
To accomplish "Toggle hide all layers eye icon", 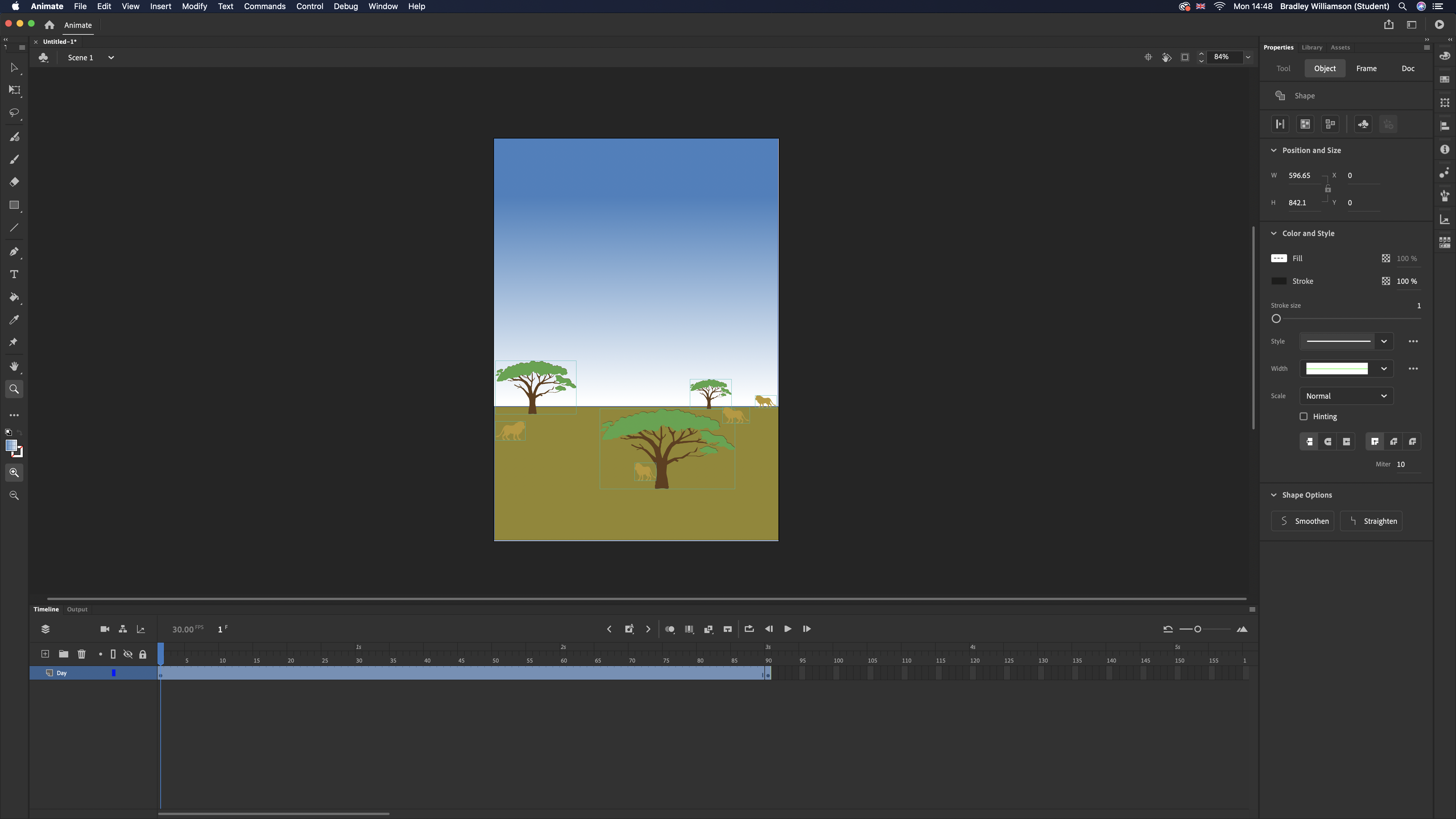I will (x=128, y=655).
